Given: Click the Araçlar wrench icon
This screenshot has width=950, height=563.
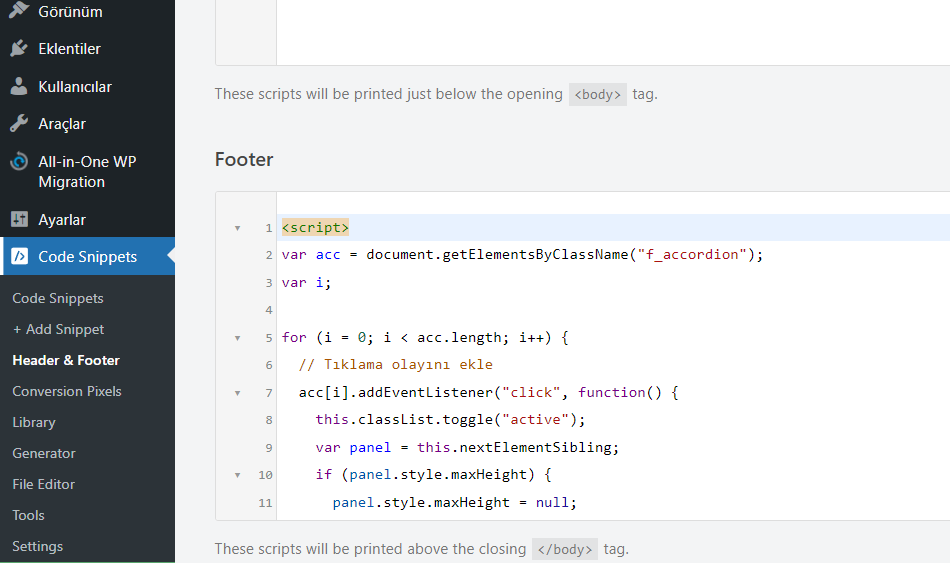Looking at the screenshot, I should point(19,124).
